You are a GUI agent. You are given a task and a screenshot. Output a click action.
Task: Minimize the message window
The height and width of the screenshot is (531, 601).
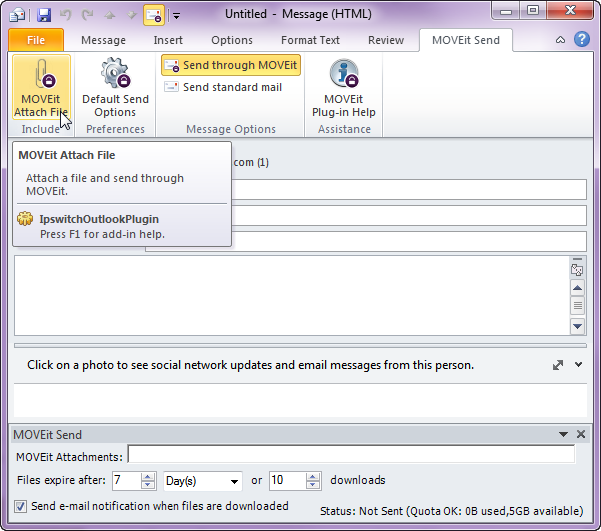tap(506, 12)
